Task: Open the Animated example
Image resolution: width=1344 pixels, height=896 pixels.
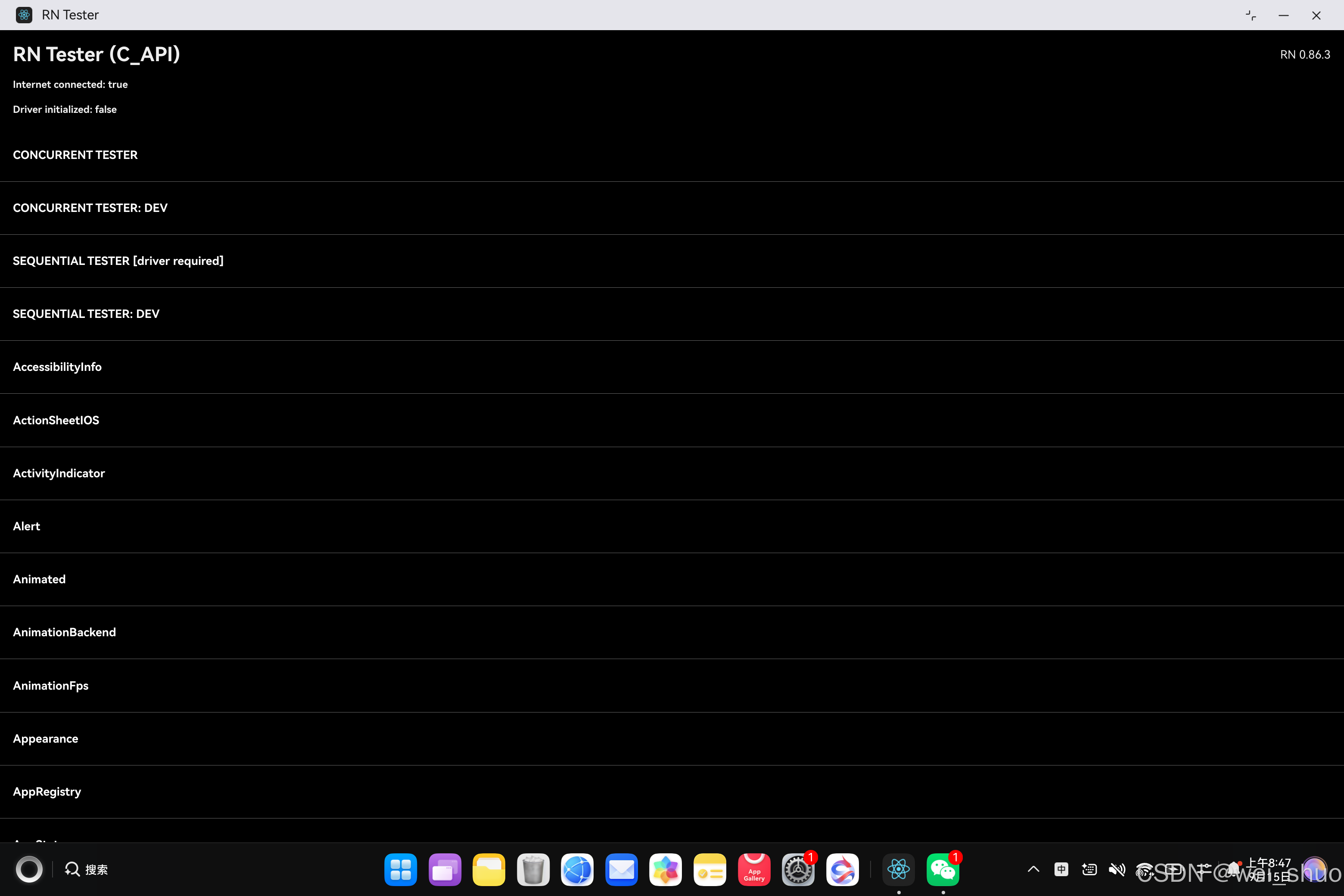Action: click(672, 579)
